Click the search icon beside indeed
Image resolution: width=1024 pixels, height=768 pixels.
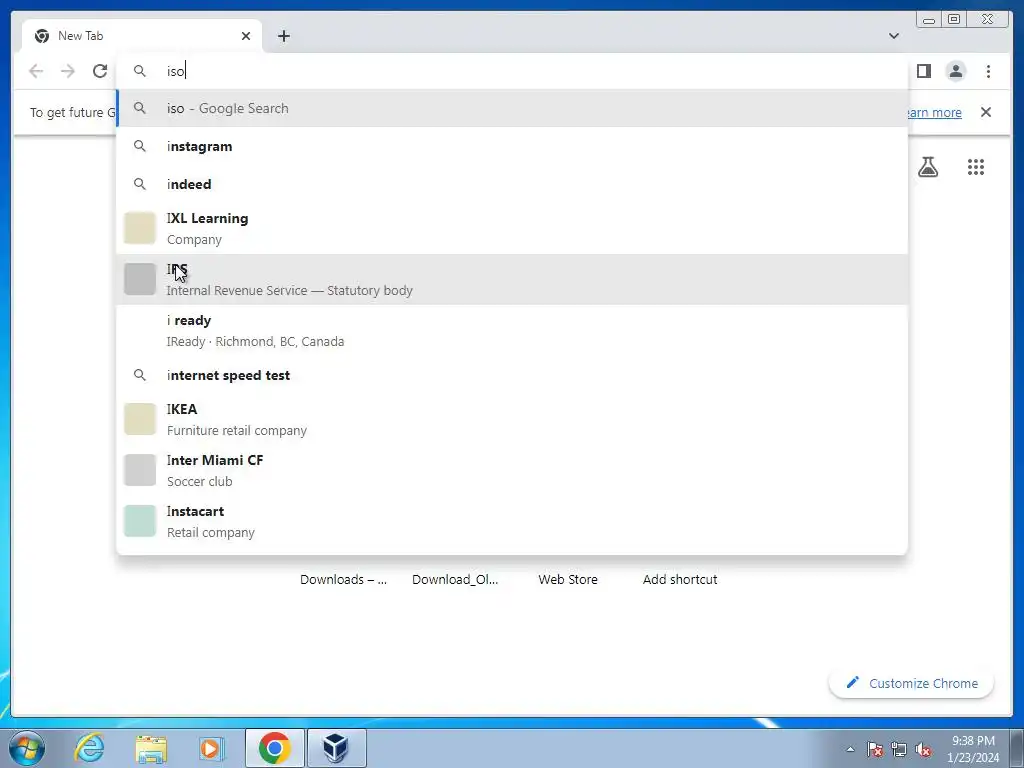pos(140,184)
